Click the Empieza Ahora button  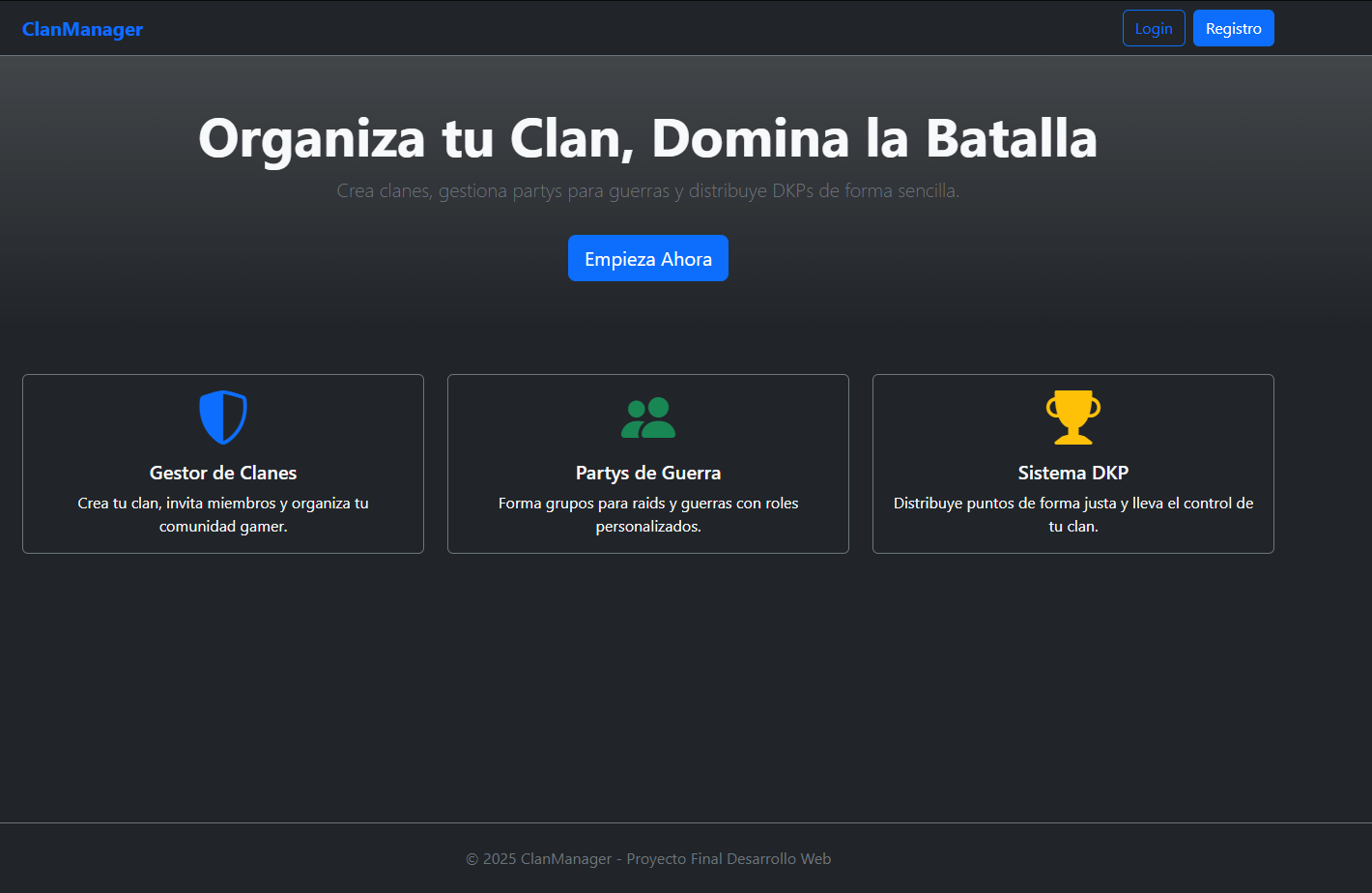click(648, 258)
